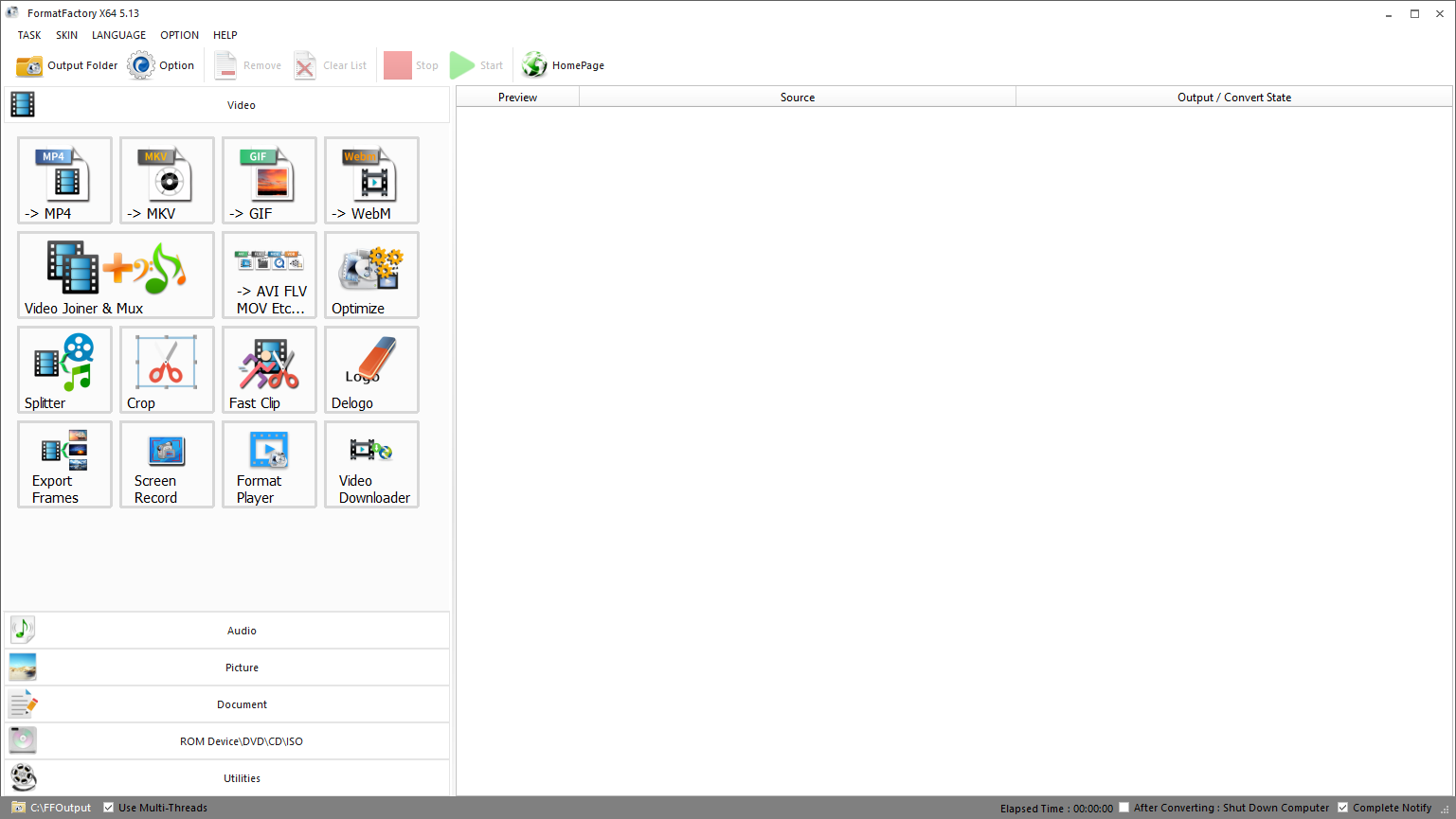Expand the Utilities category
Viewport: 1456px width, 819px height.
click(227, 778)
